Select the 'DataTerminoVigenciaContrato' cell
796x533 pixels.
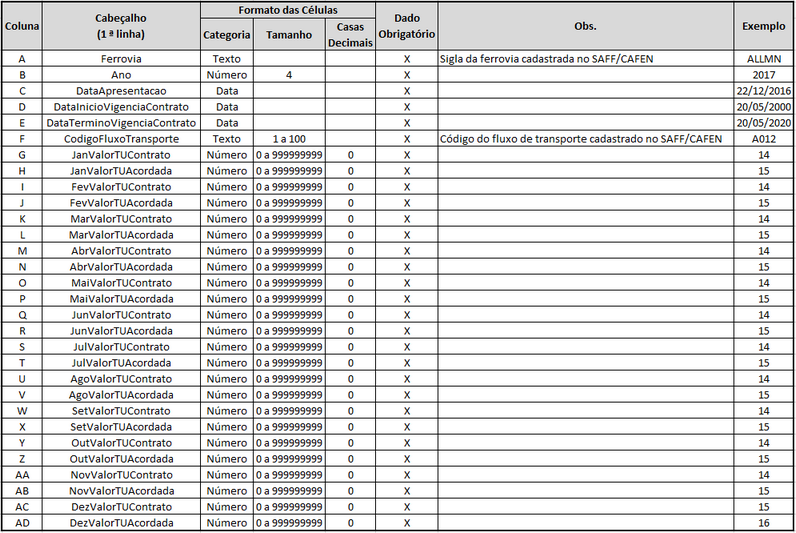(x=121, y=123)
